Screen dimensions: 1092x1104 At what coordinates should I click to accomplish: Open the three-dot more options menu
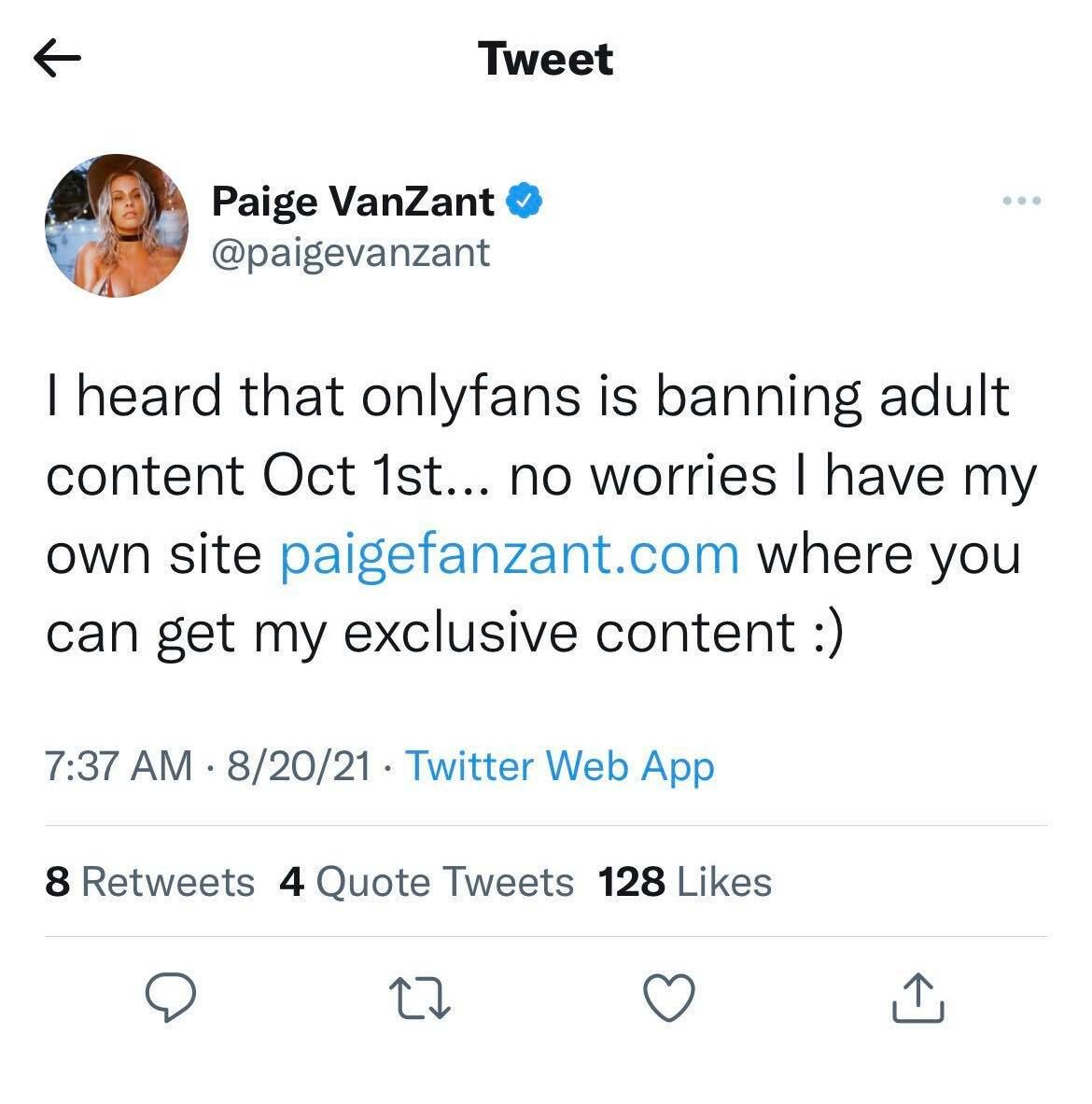(1022, 201)
